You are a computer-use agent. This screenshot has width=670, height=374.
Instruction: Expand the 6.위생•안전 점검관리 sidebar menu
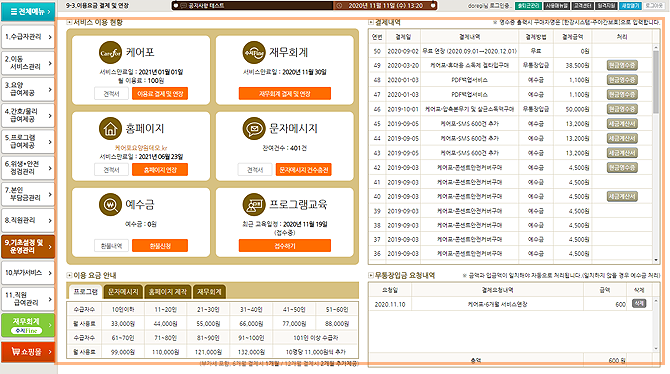(x=28, y=168)
